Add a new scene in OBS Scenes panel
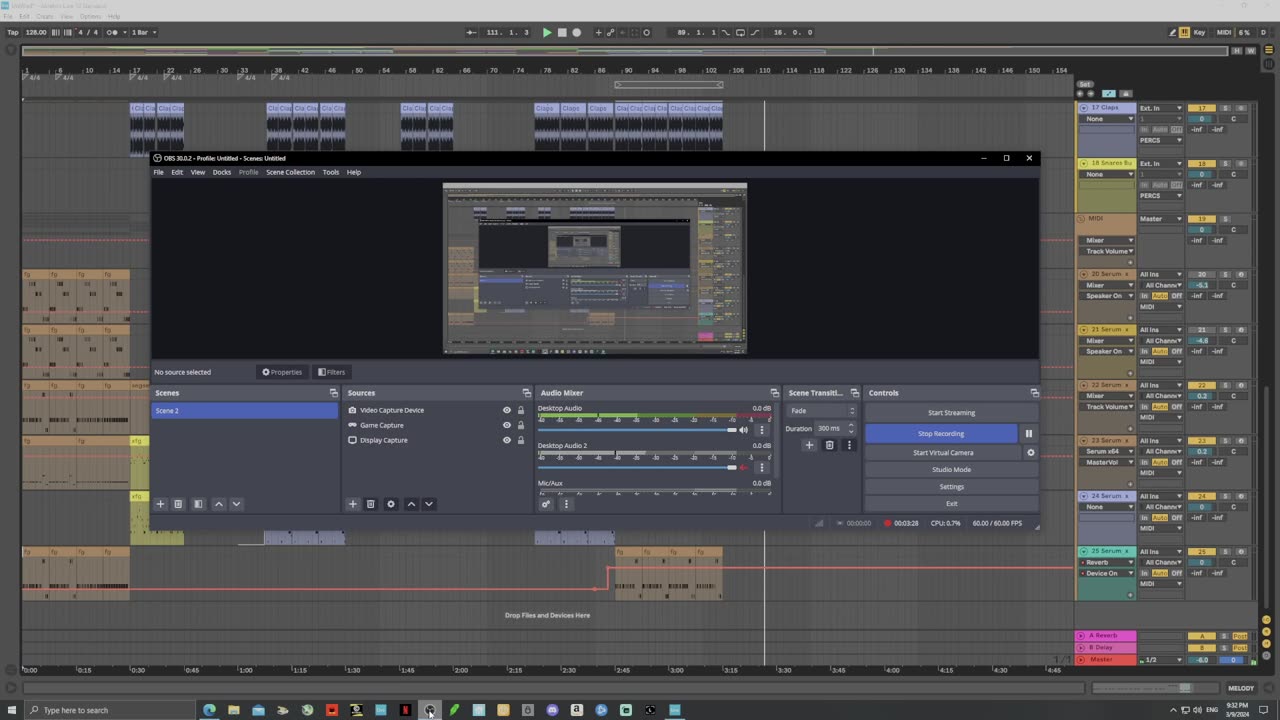1280x720 pixels. (160, 504)
